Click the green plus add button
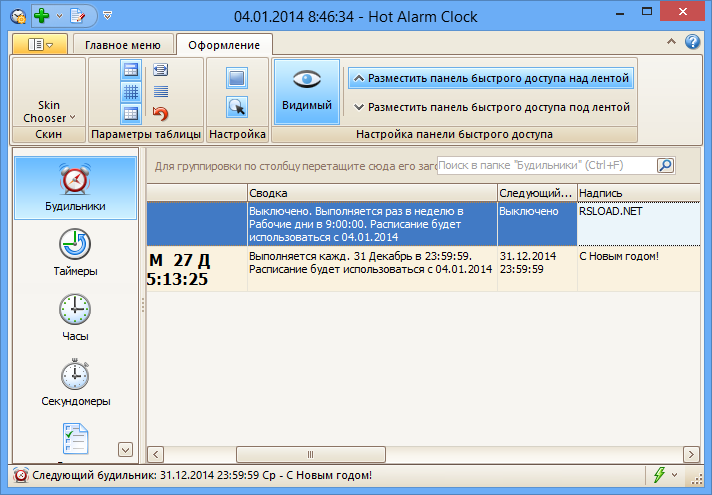 point(42,16)
